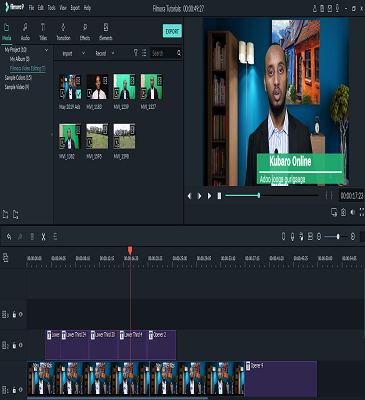Play the preview video
The height and width of the screenshot is (400, 365).
209,196
